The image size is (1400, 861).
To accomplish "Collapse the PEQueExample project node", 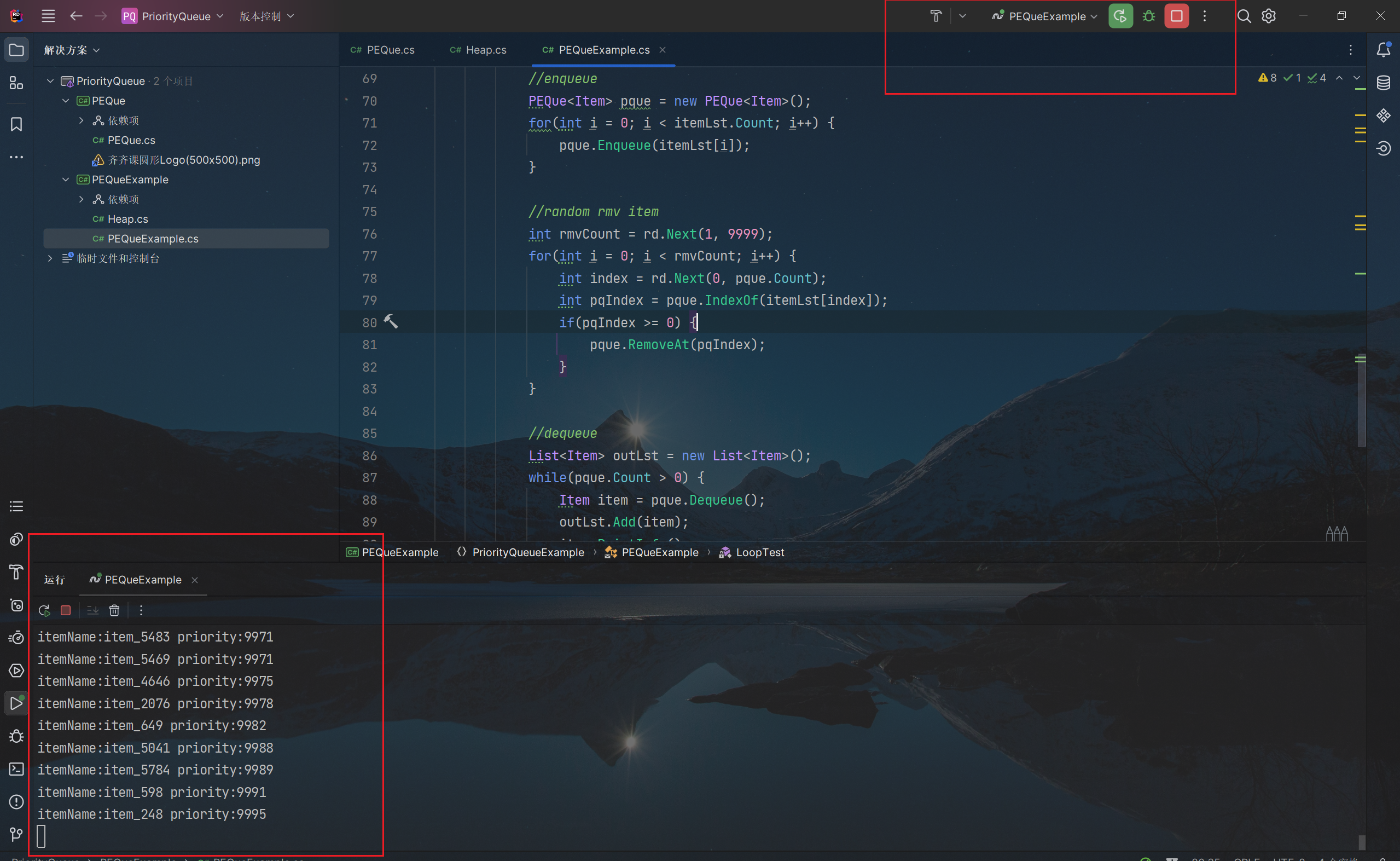I will pyautogui.click(x=66, y=180).
